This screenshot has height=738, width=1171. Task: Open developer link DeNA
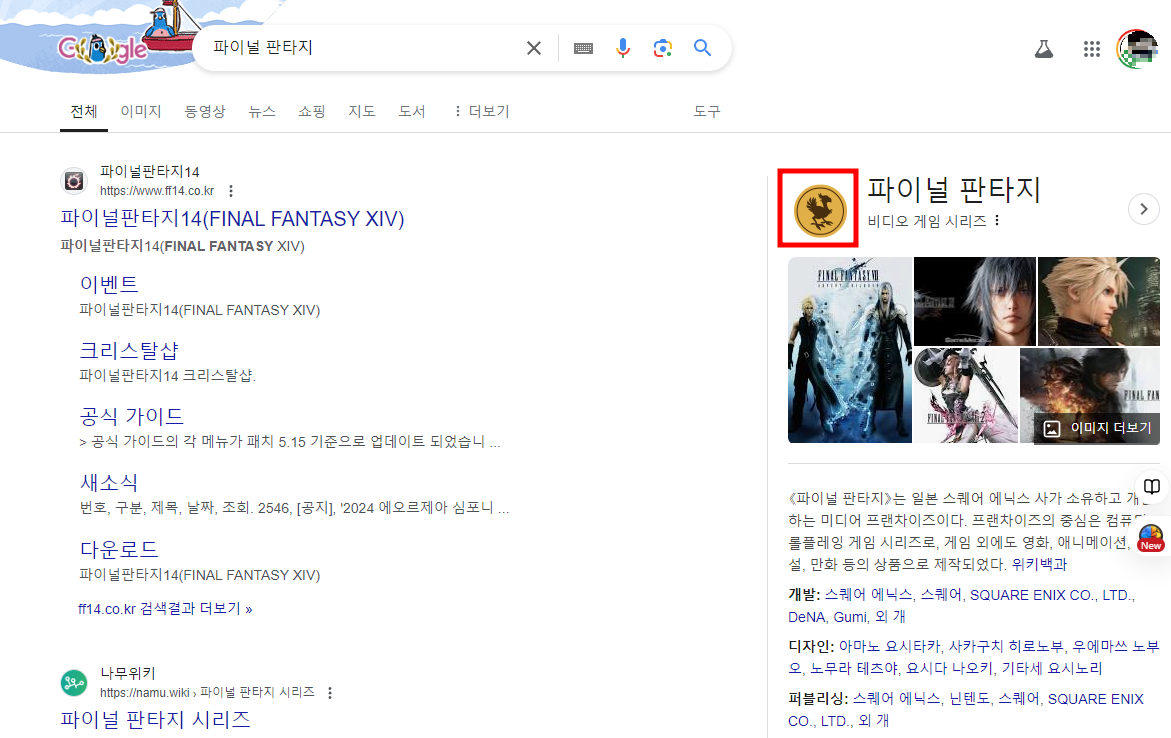point(807,617)
